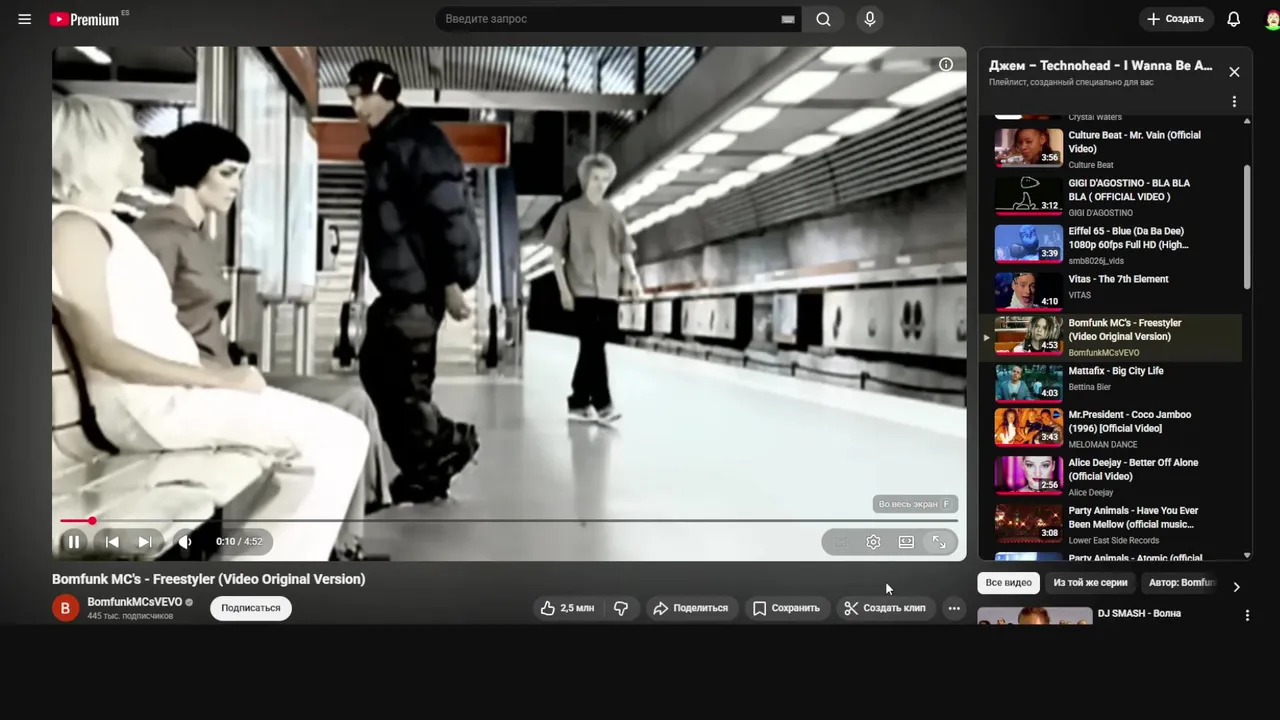Show more filter chips with right arrow
Viewport: 1280px width, 720px height.
click(x=1236, y=587)
